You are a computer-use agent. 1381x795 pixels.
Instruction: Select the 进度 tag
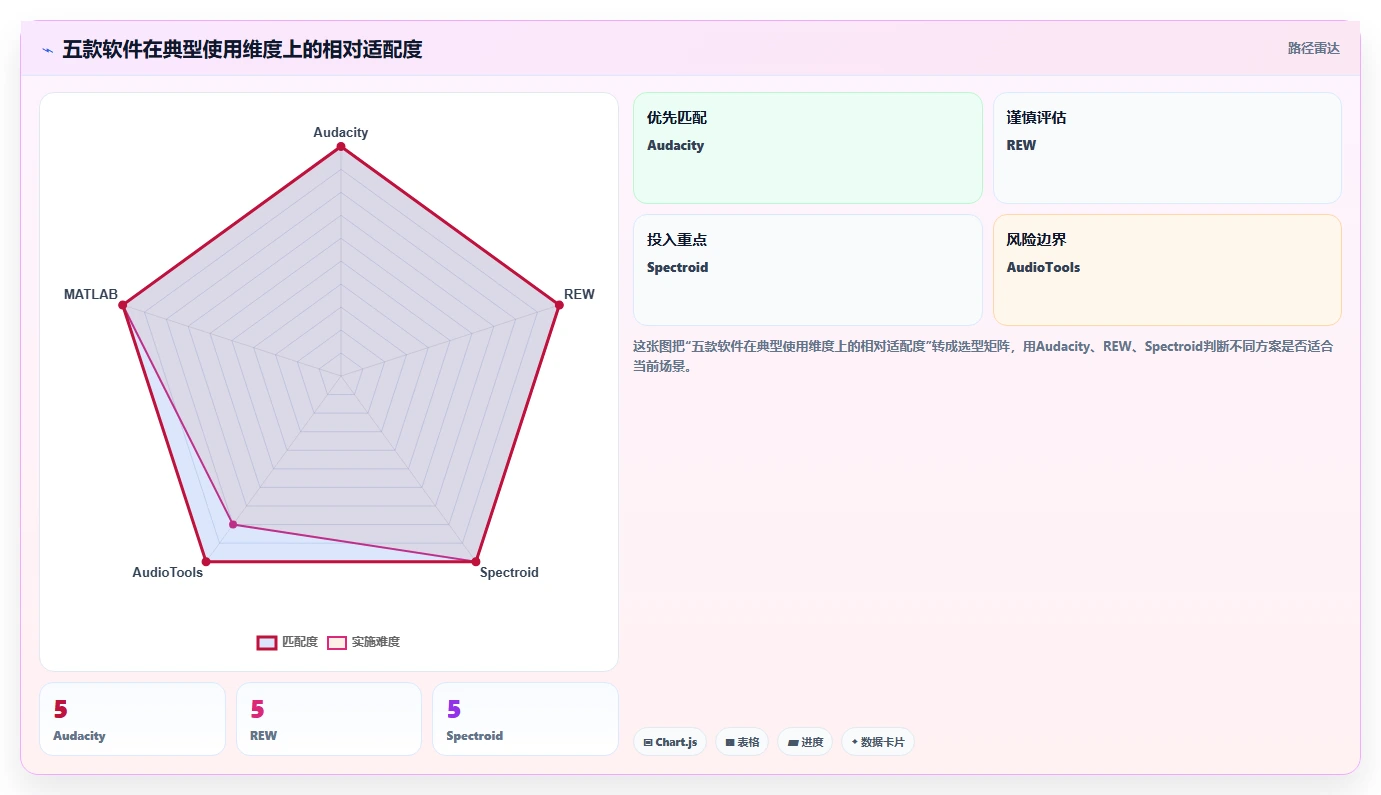(805, 742)
